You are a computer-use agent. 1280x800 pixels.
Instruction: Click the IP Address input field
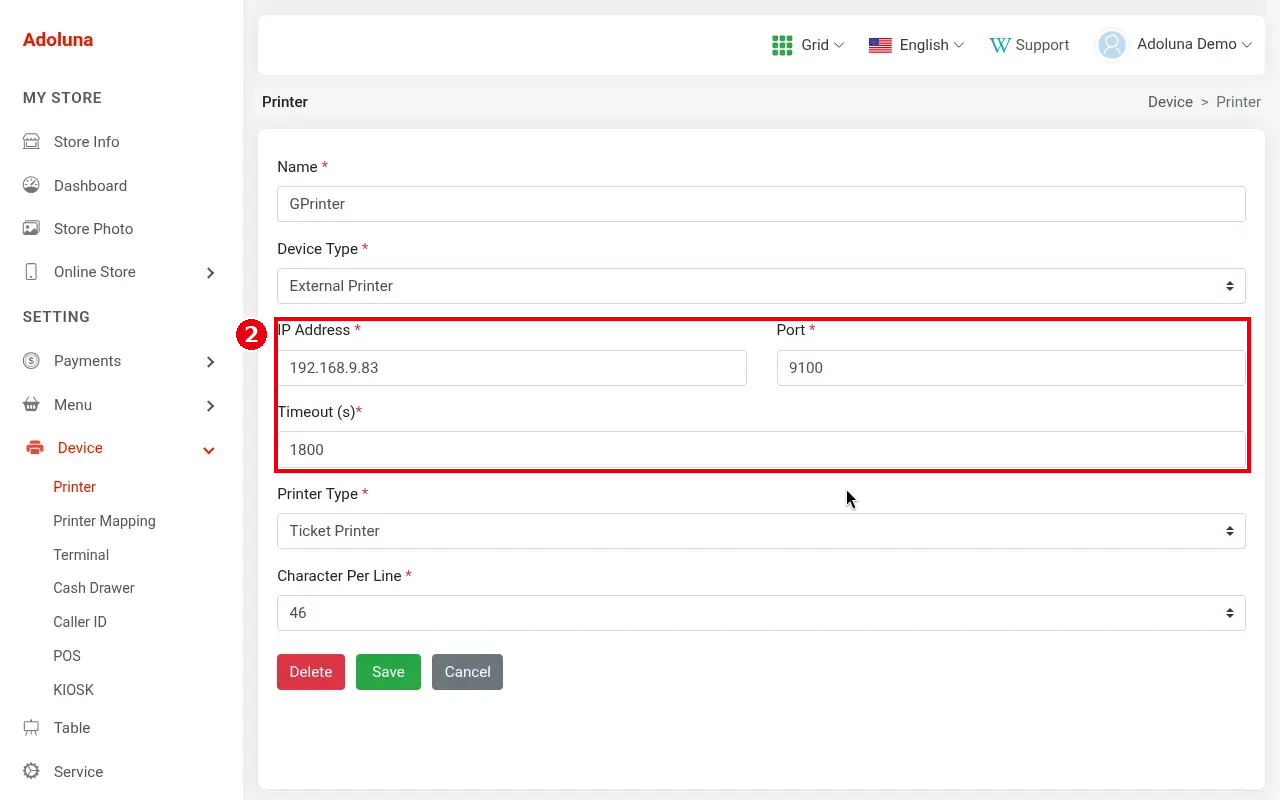[512, 368]
